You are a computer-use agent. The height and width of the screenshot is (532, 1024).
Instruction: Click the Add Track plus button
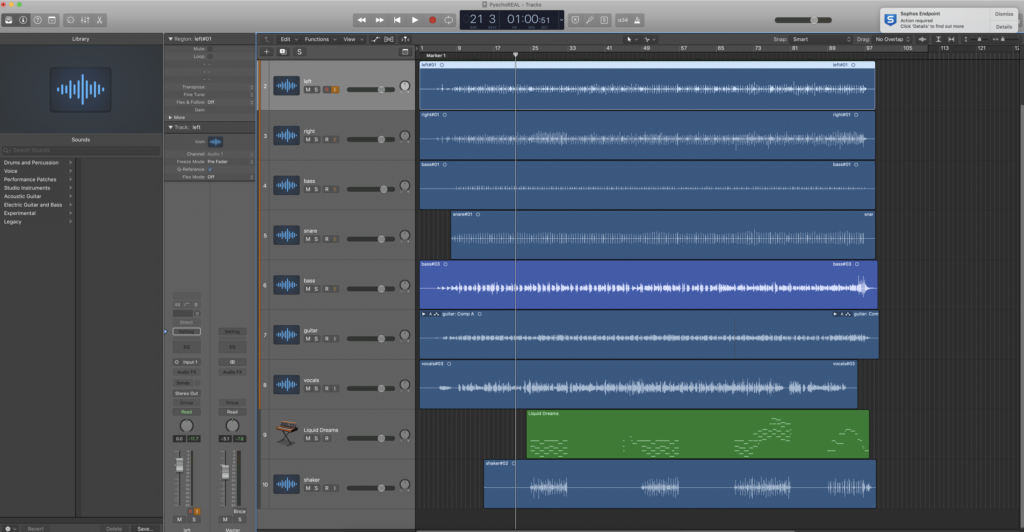tap(266, 52)
